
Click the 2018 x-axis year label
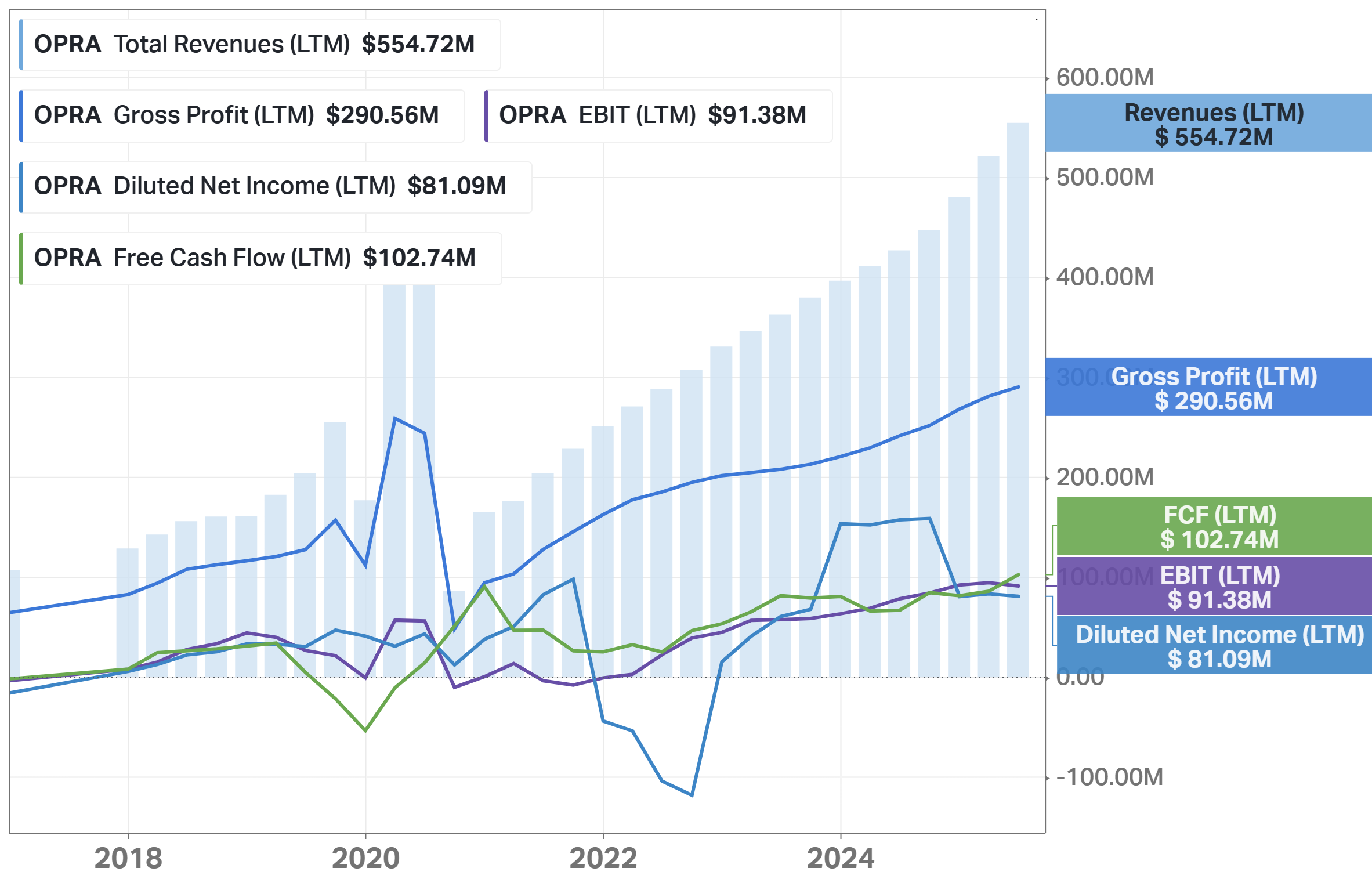tap(128, 858)
